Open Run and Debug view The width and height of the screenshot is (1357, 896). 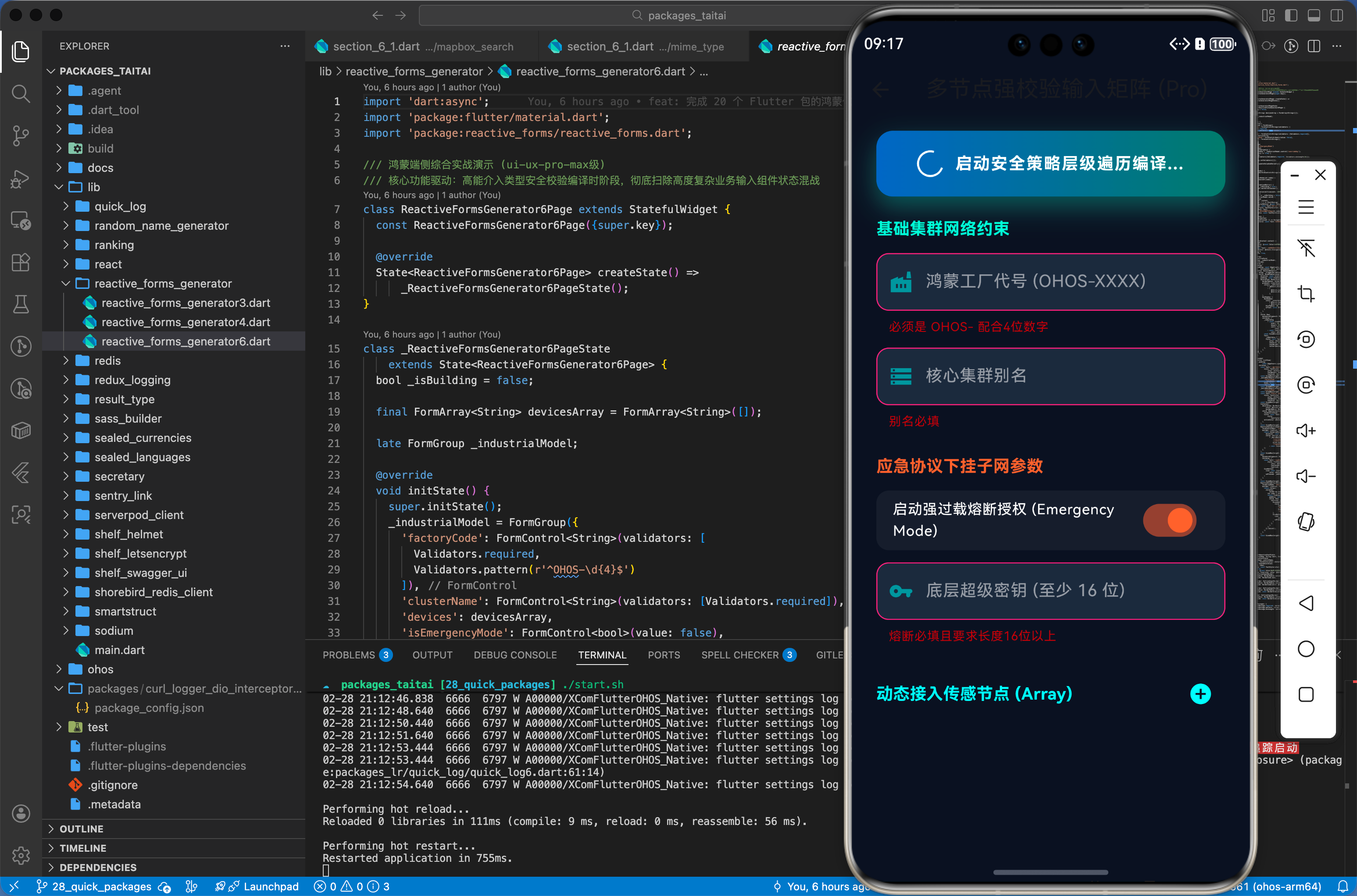click(x=21, y=178)
